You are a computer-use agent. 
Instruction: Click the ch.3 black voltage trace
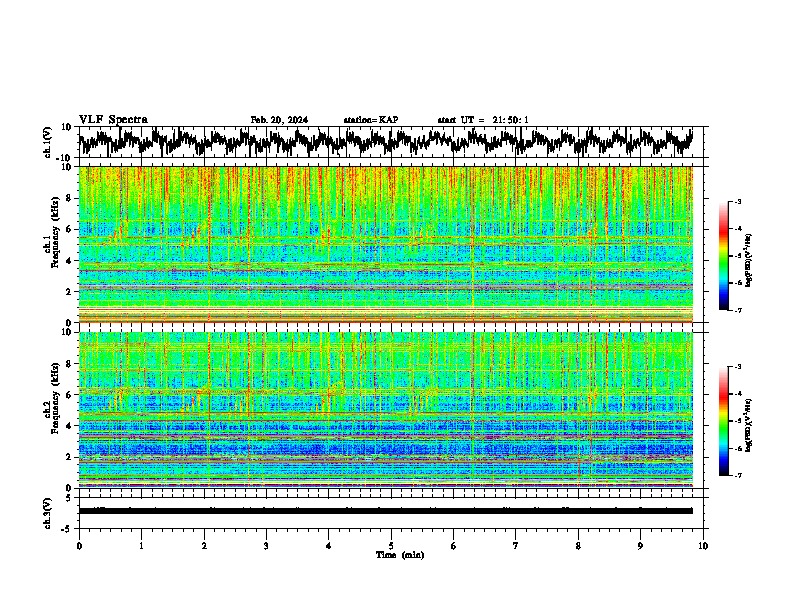(385, 511)
